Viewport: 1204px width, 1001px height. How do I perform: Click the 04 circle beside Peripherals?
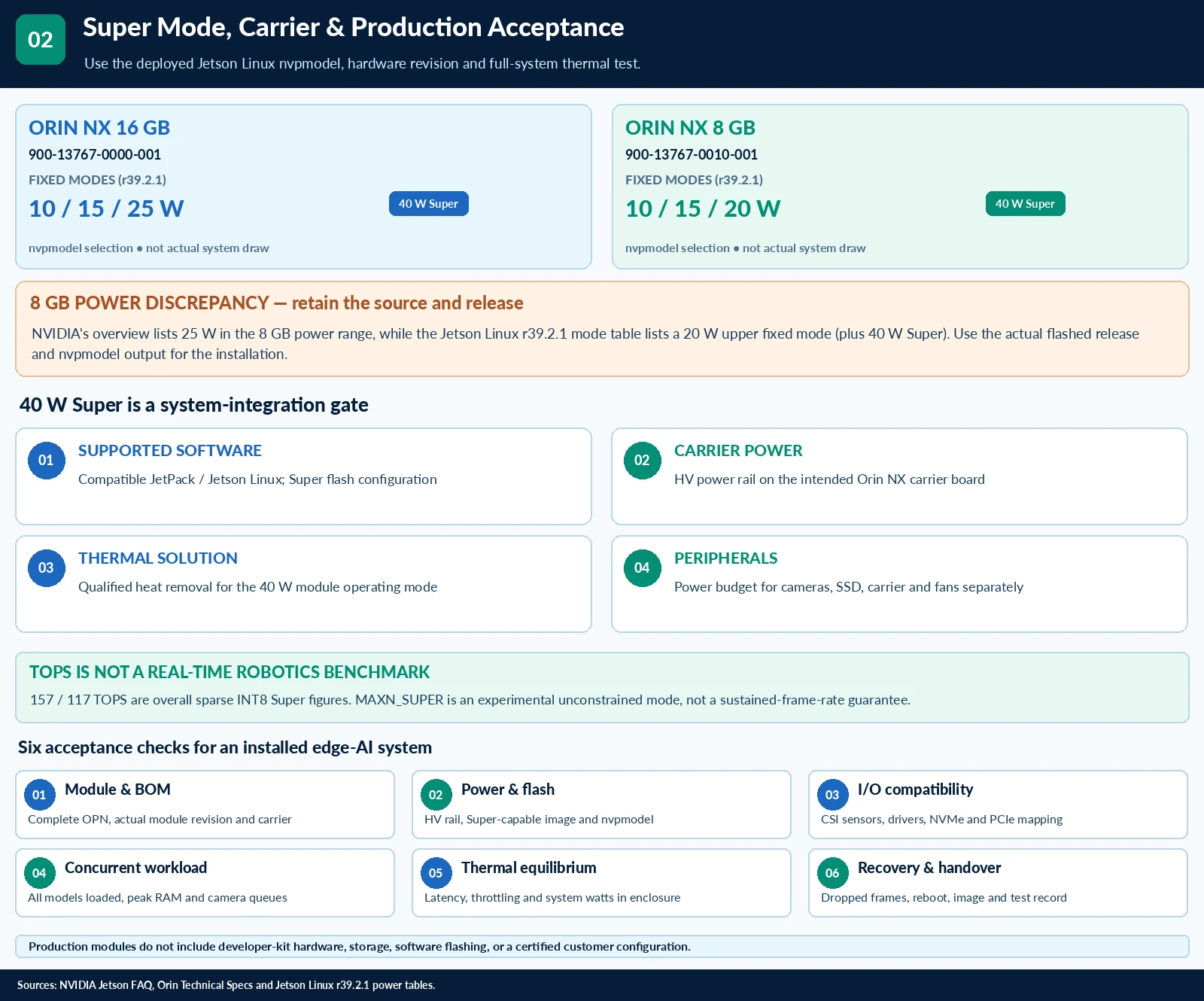[x=642, y=567]
